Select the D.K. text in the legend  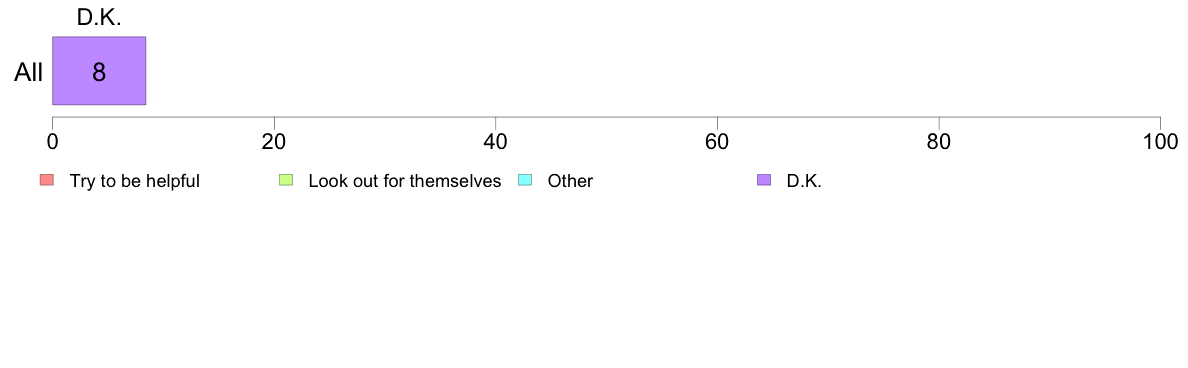(804, 181)
